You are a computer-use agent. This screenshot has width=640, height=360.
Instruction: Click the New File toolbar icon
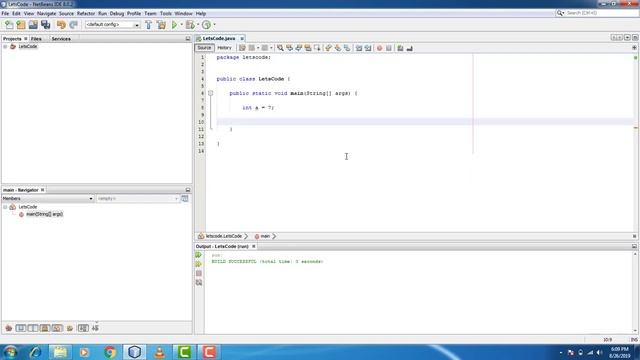[x=9, y=25]
